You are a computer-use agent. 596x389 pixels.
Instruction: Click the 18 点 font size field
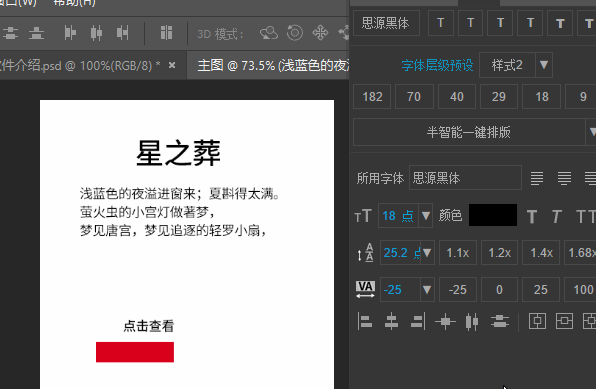point(398,216)
